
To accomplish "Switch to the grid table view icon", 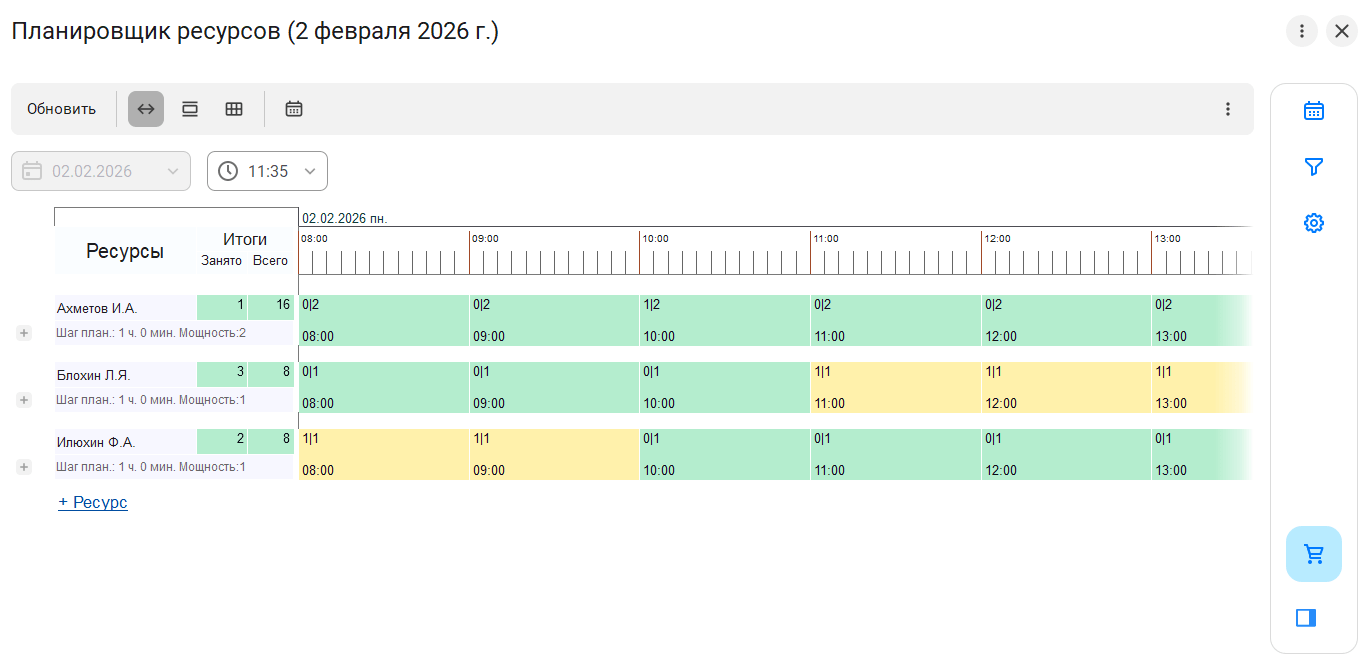I will (x=234, y=109).
